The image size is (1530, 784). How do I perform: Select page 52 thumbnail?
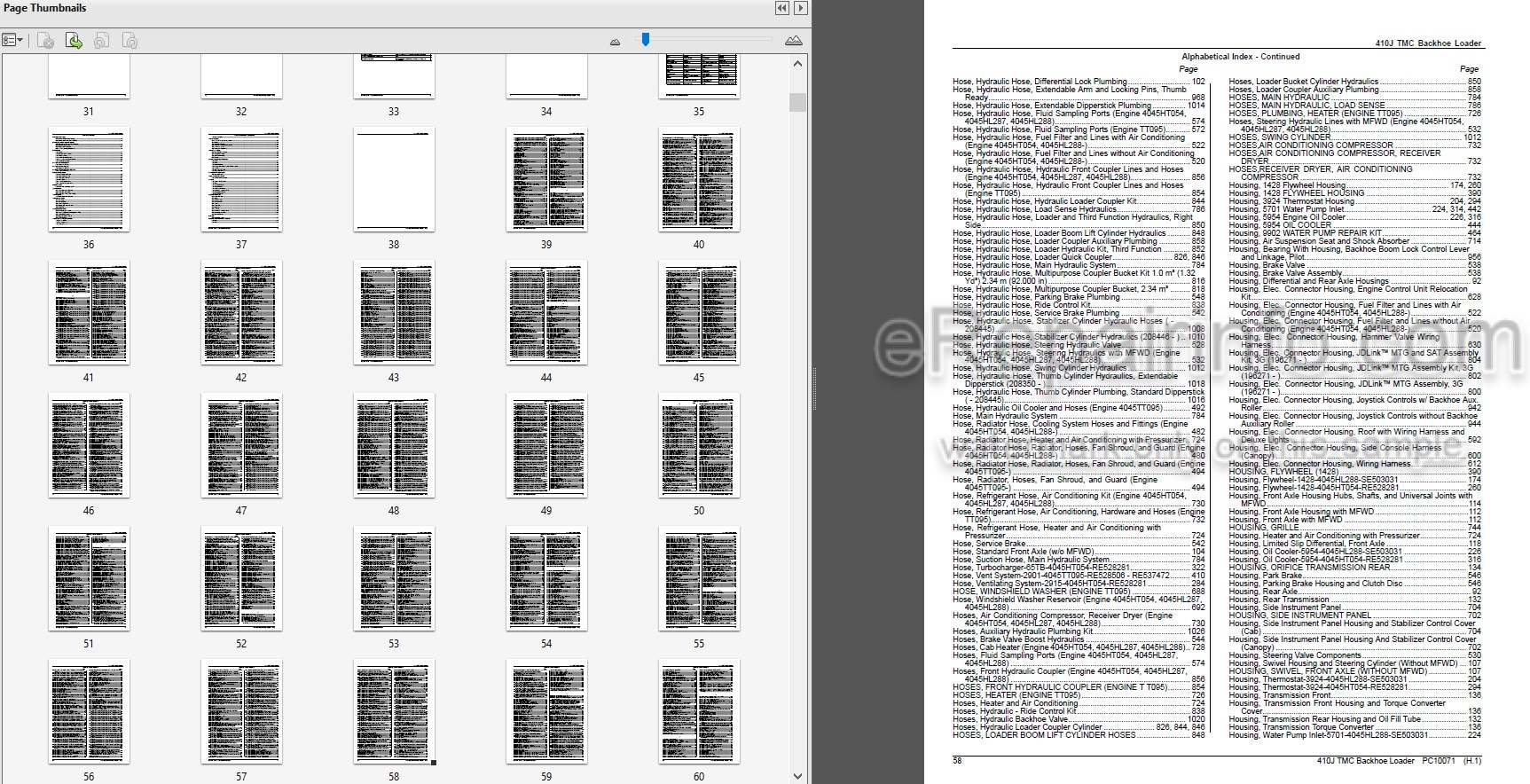click(241, 579)
